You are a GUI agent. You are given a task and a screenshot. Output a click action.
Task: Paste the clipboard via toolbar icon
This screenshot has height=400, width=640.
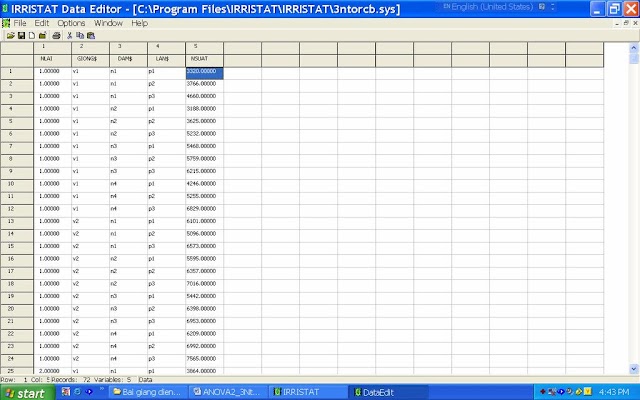[x=91, y=36]
